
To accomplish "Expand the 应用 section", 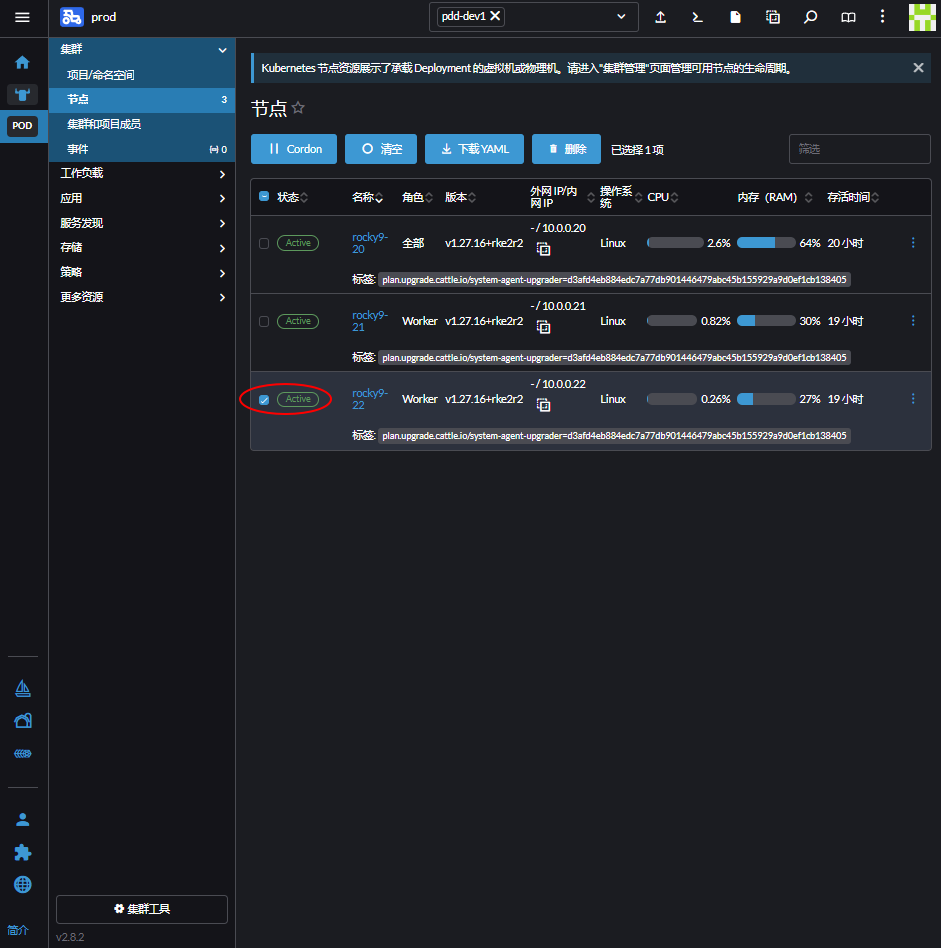I will click(142, 198).
